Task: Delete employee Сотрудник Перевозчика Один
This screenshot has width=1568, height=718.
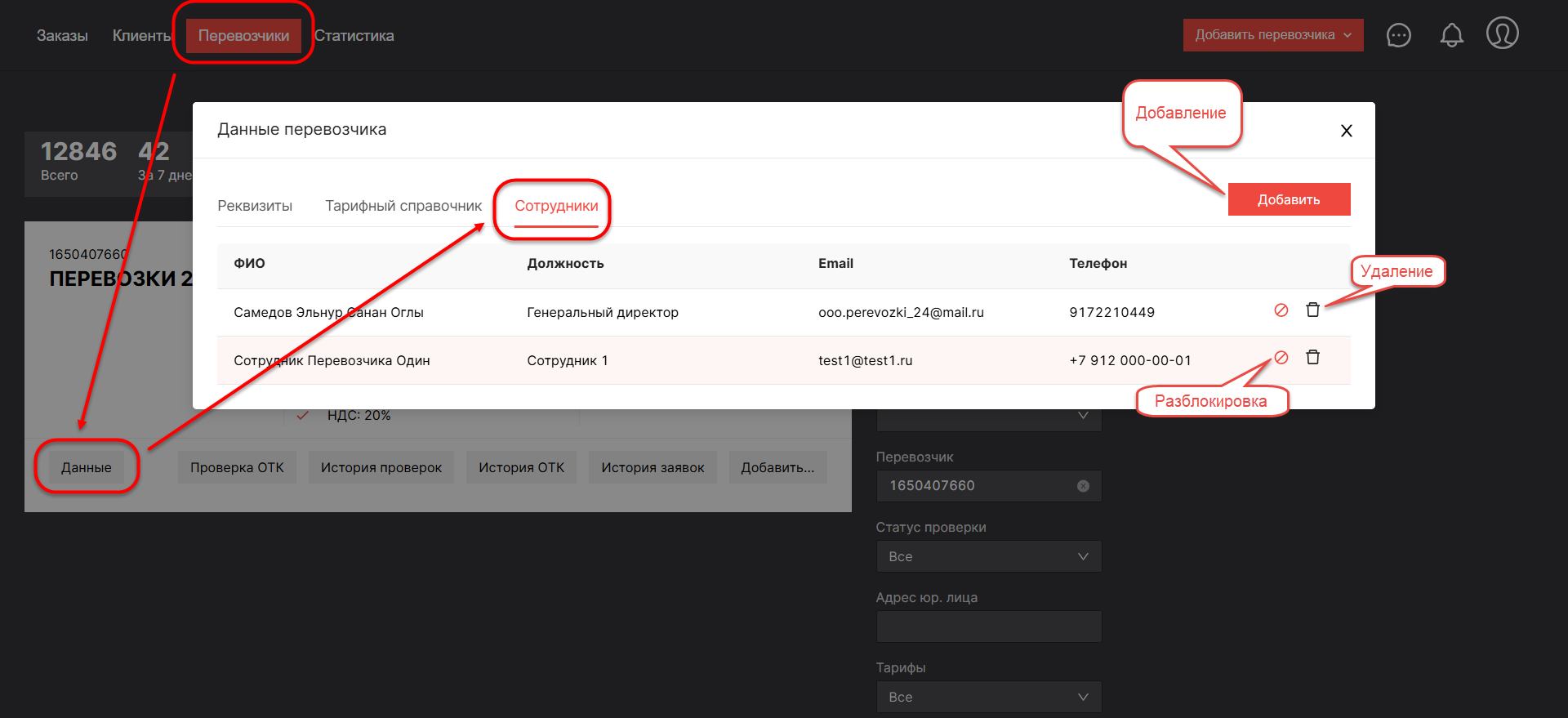Action: tap(1312, 358)
